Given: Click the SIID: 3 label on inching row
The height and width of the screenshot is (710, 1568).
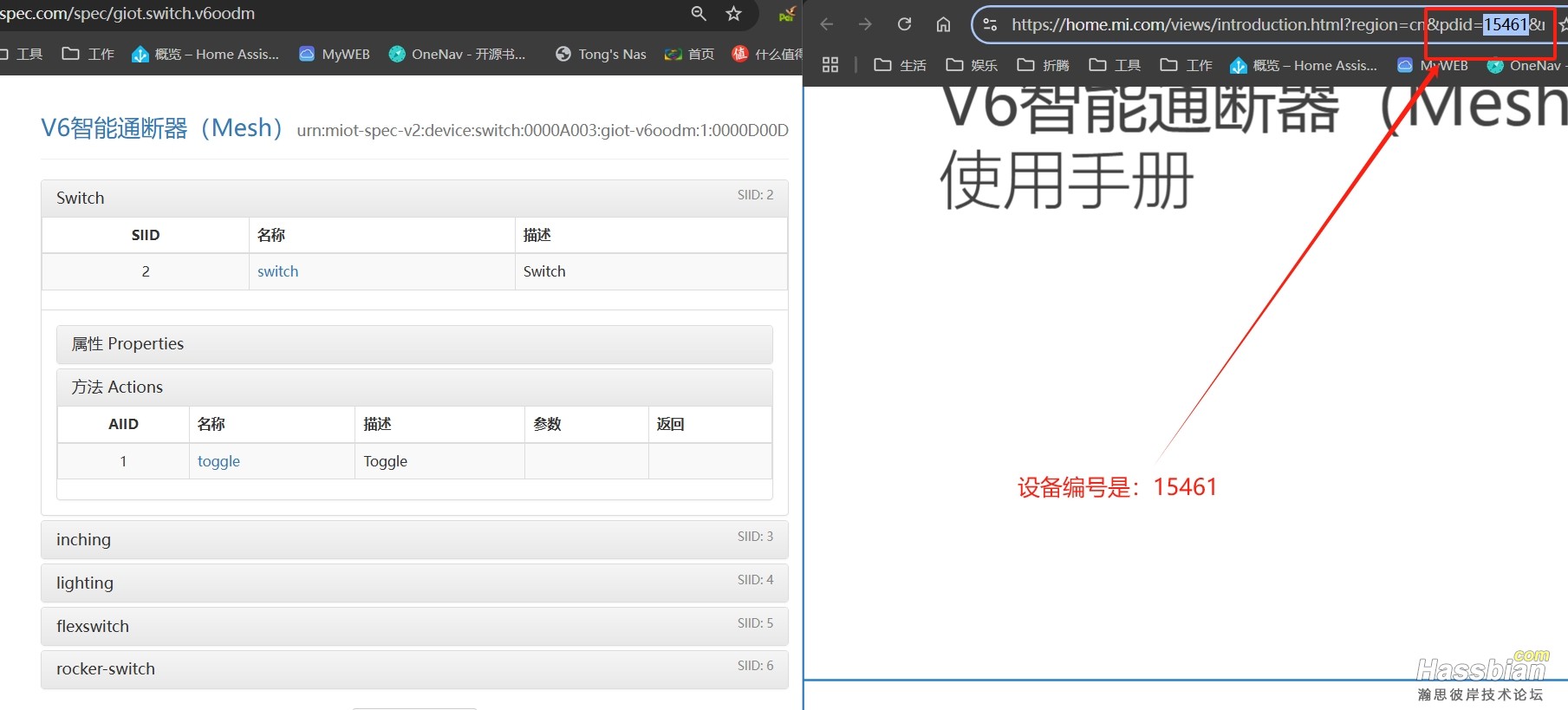Looking at the screenshot, I should tap(755, 537).
